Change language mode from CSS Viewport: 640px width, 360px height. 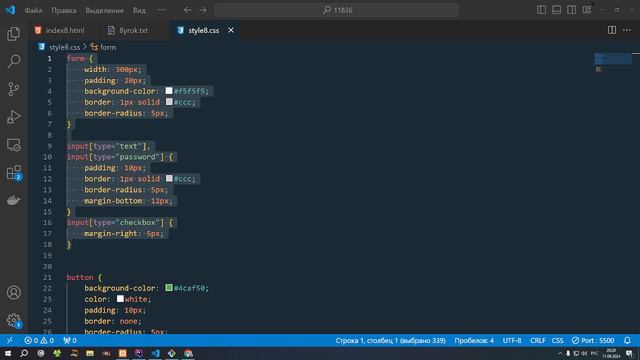(557, 340)
